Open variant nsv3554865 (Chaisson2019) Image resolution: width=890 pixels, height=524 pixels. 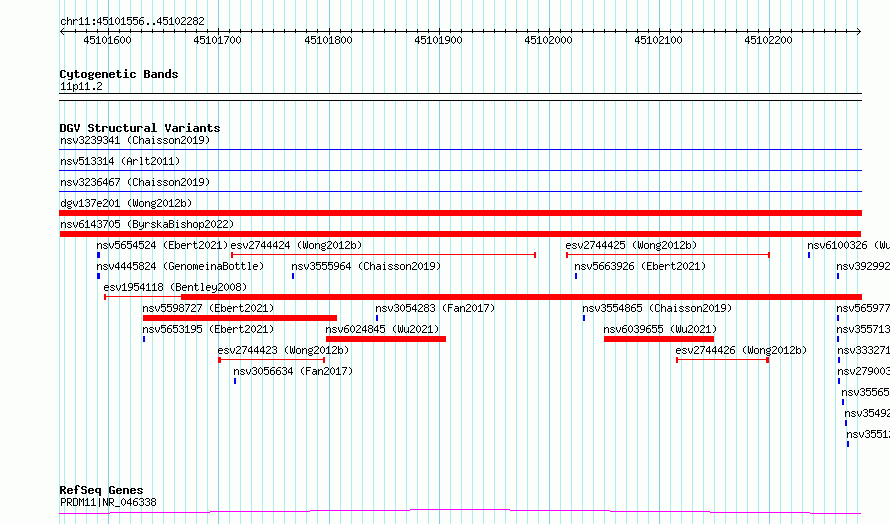pos(657,308)
